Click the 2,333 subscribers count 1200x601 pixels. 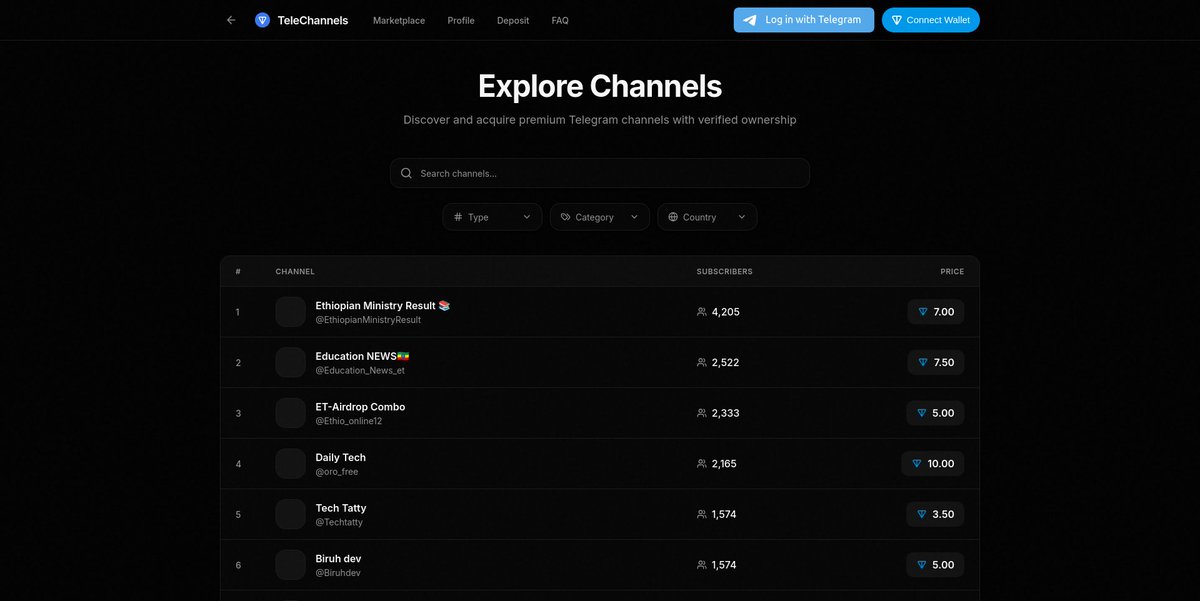(725, 413)
